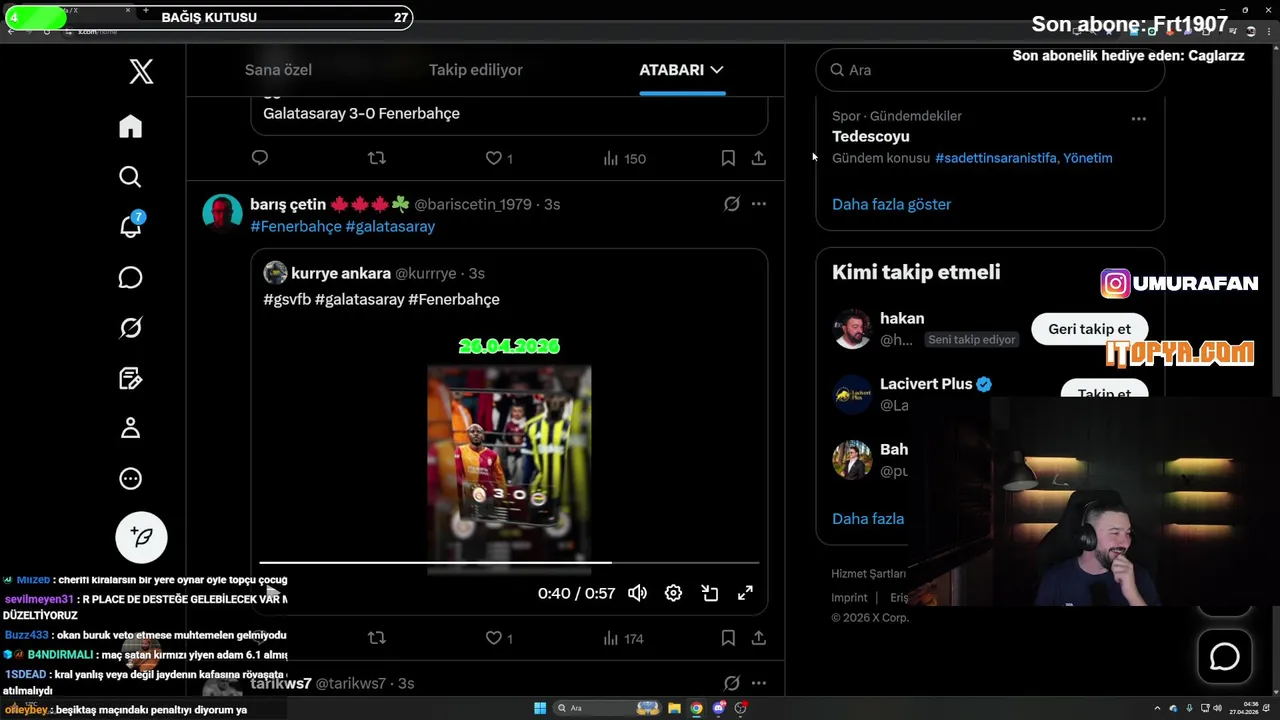Show more trends with Daha fazla göster
Viewport: 1280px width, 720px height.
tap(891, 204)
